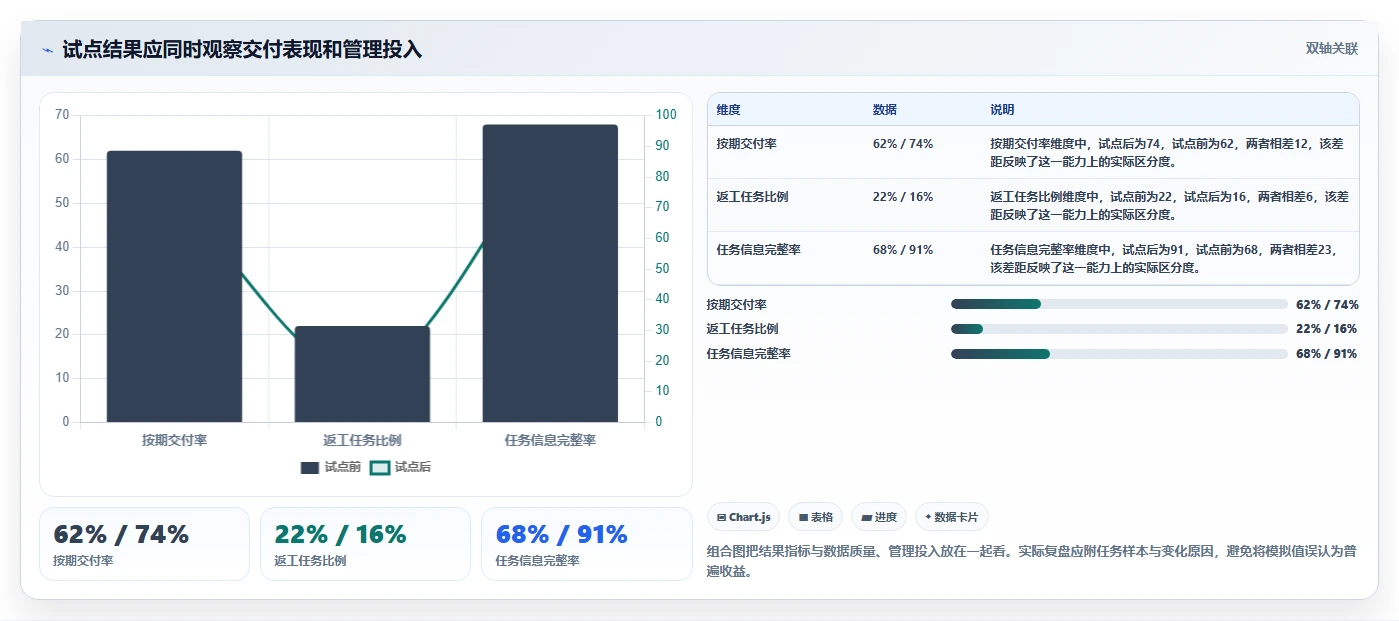Click the 说明 table column header
Image resolution: width=1399 pixels, height=621 pixels.
(1002, 110)
